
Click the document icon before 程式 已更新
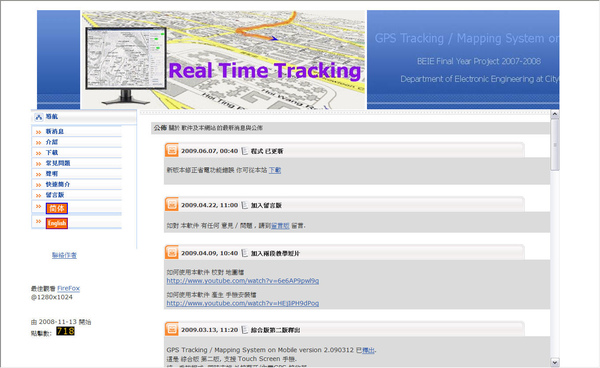pyautogui.click(x=245, y=151)
